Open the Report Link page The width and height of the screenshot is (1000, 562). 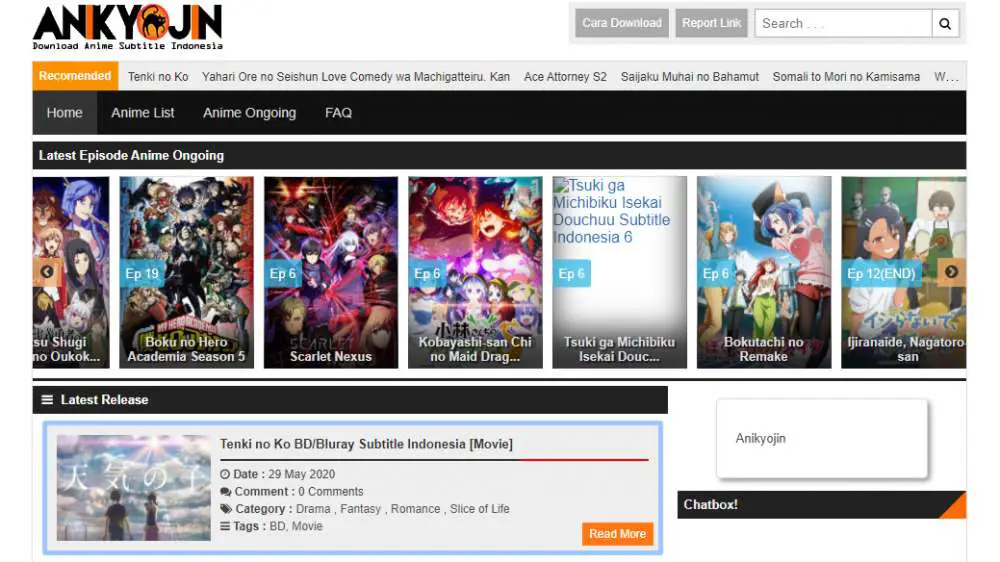pyautogui.click(x=711, y=23)
